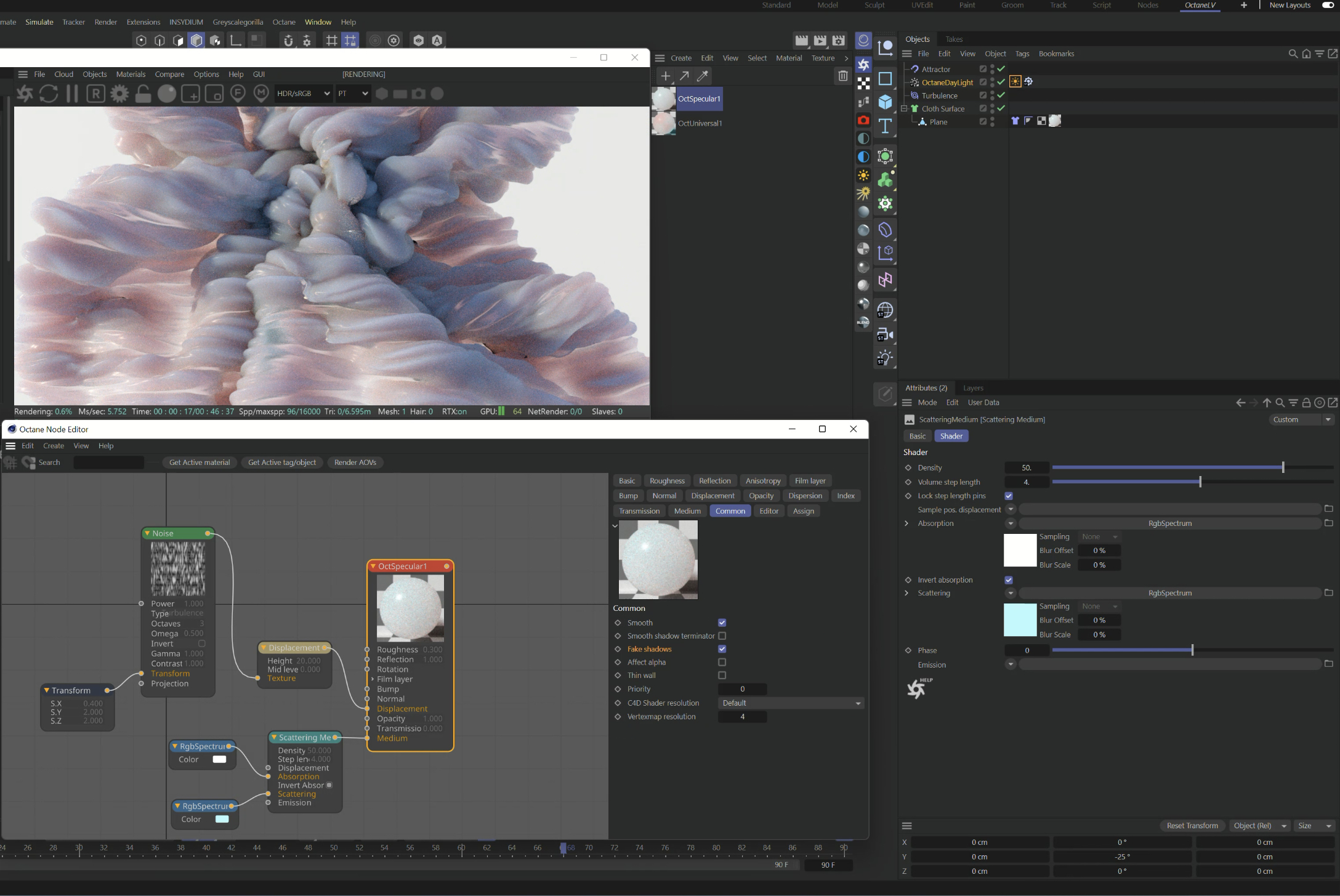Click the light cyan Scattering color swatch

click(x=1020, y=620)
